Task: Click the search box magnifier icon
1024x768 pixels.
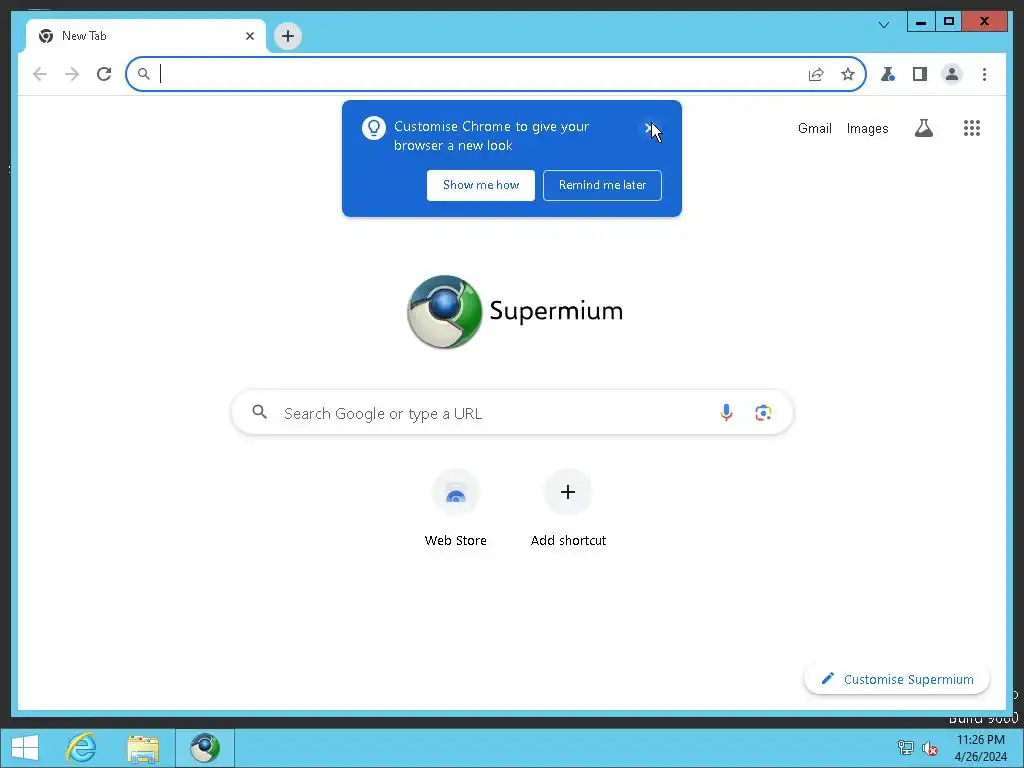Action: [x=260, y=412]
